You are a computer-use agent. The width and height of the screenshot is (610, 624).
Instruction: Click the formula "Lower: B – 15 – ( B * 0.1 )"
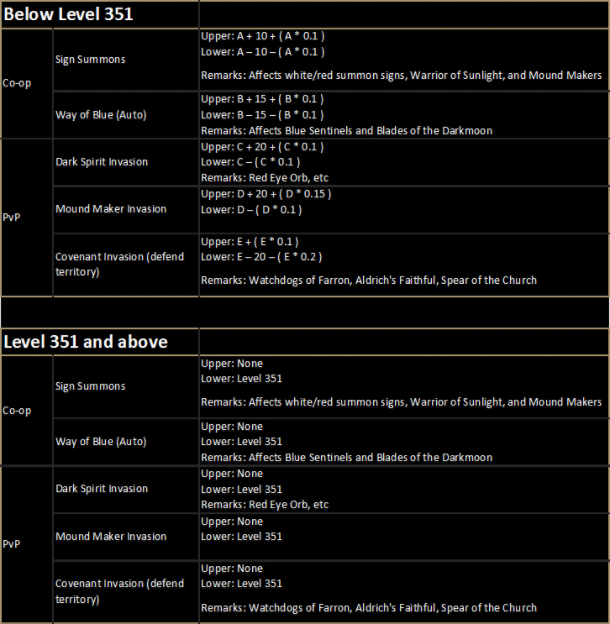click(262, 115)
